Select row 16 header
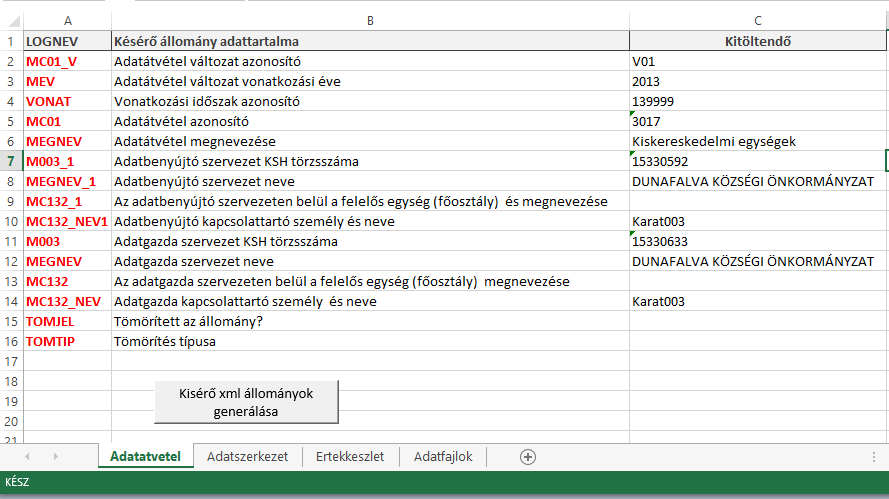The height and width of the screenshot is (499, 889). pyautogui.click(x=11, y=341)
